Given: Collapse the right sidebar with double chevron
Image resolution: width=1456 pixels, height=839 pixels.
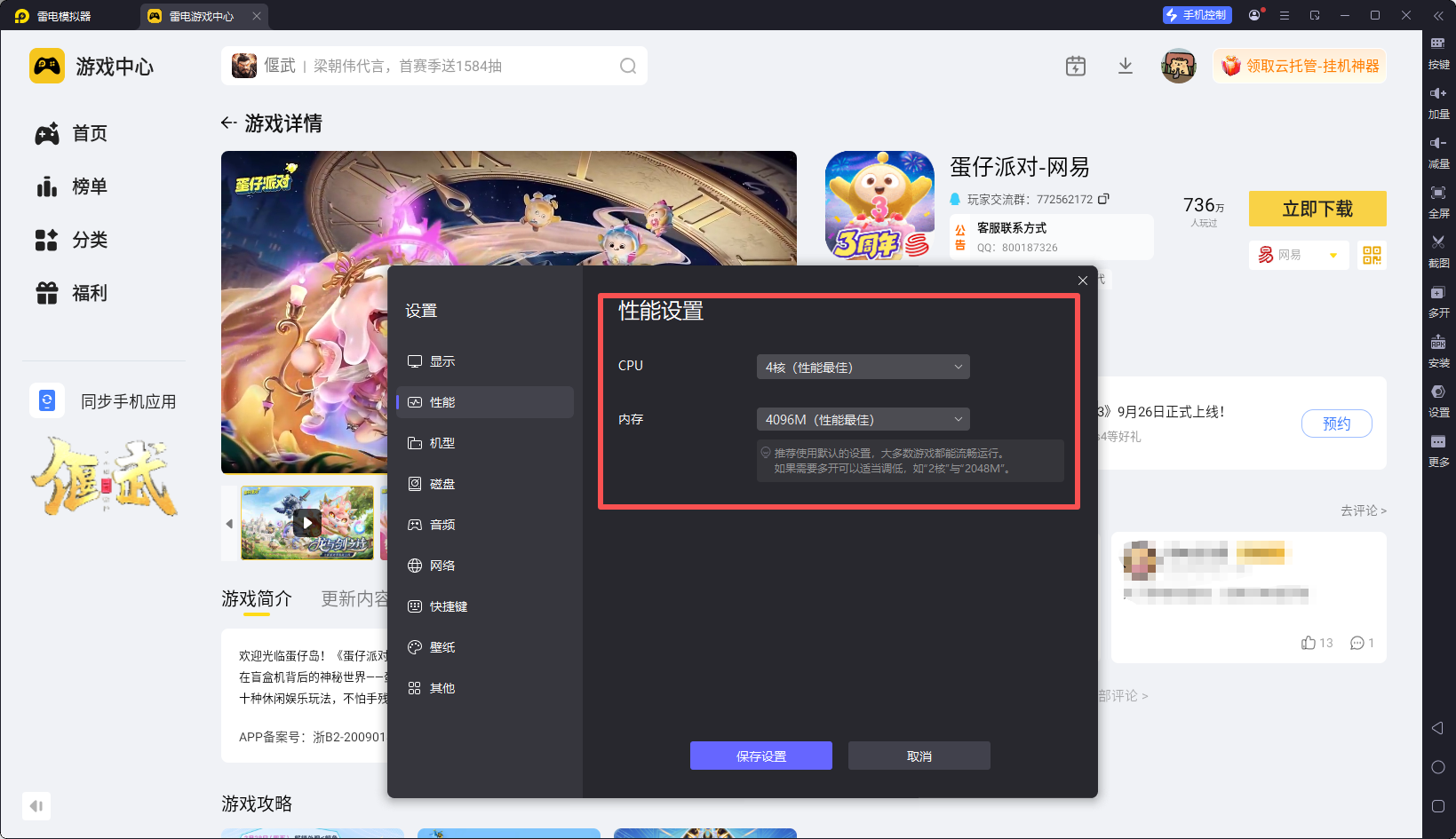Looking at the screenshot, I should tap(1438, 15).
